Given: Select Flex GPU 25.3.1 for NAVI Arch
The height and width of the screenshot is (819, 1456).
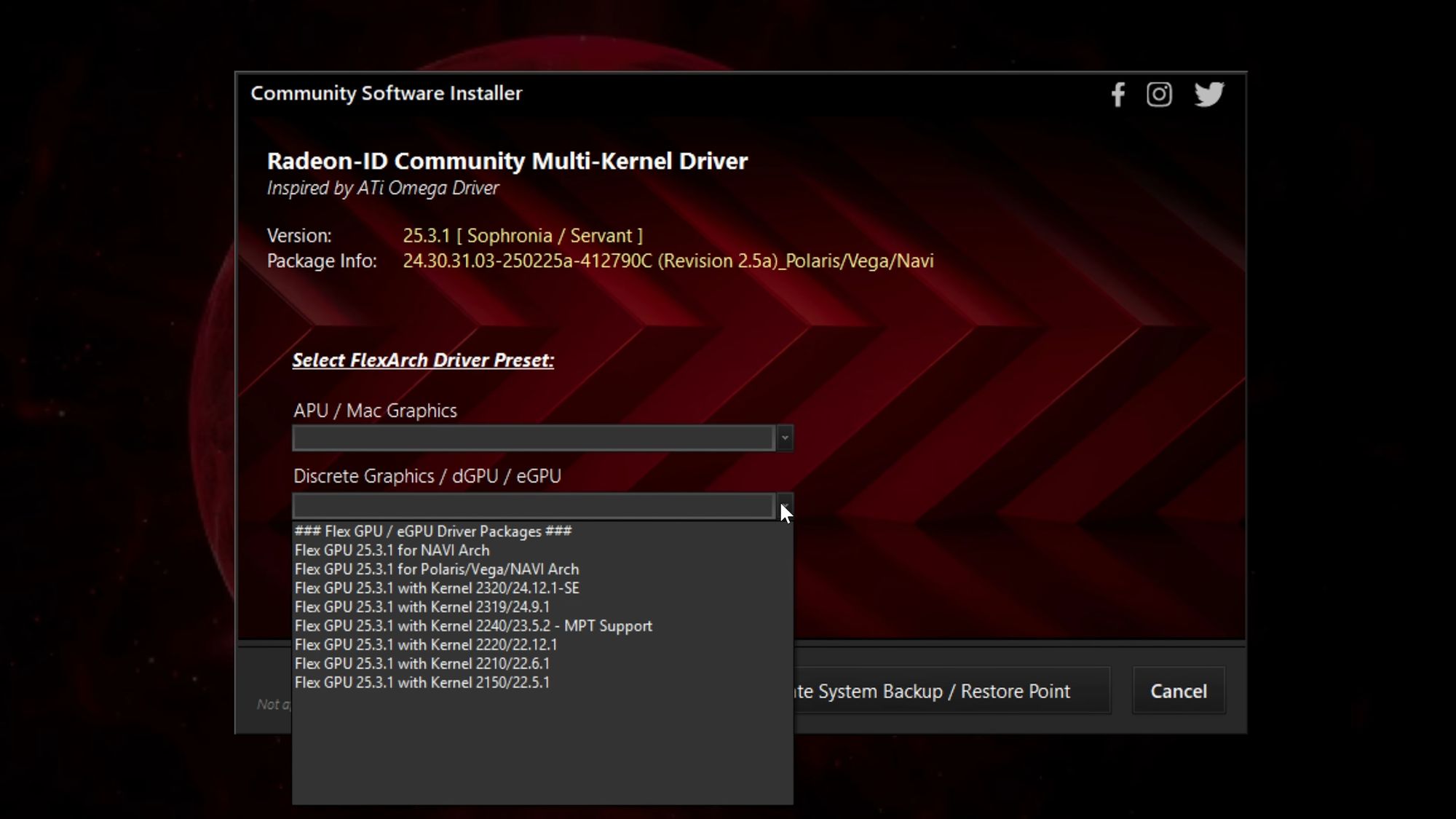Looking at the screenshot, I should tap(392, 550).
